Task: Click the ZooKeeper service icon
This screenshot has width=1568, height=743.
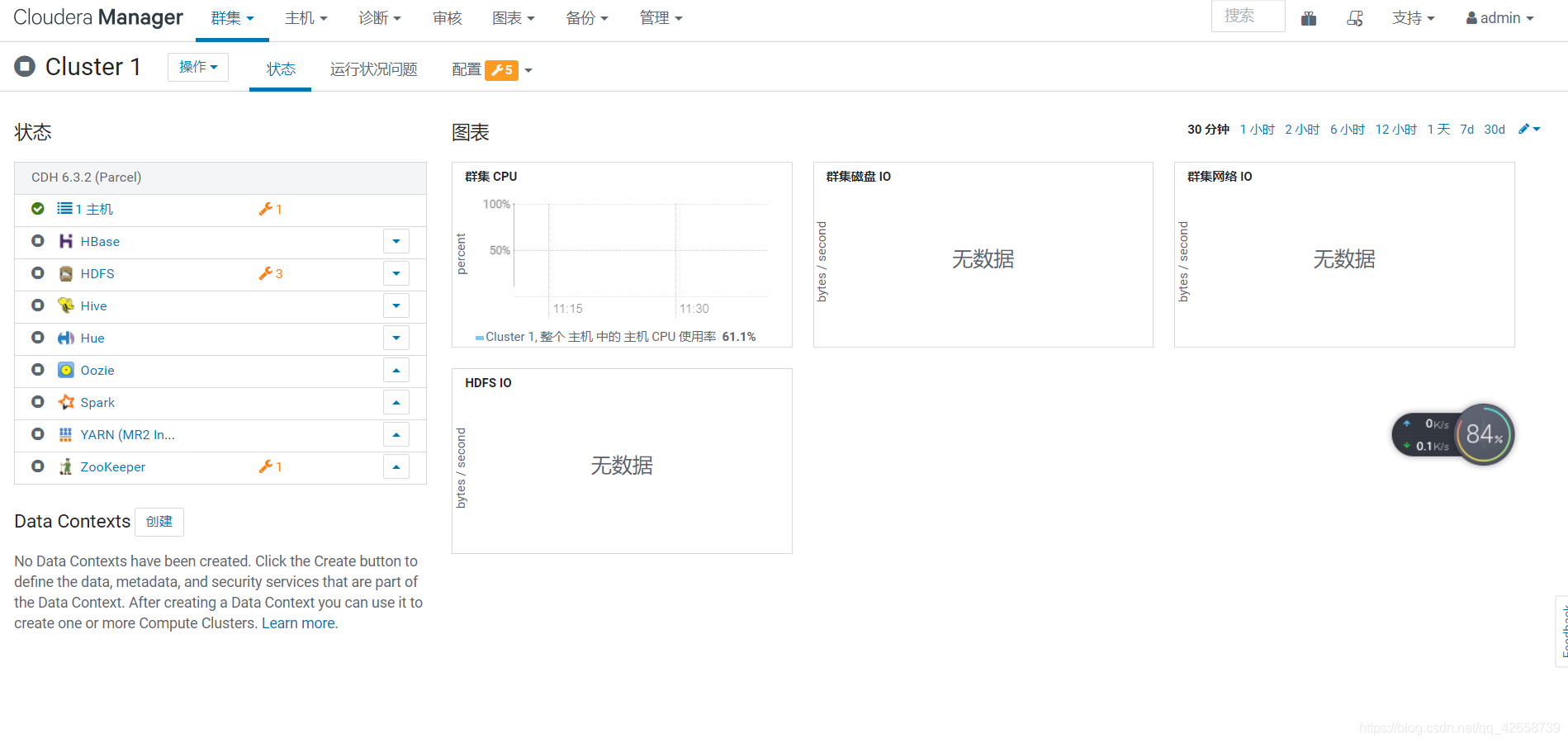Action: point(66,466)
